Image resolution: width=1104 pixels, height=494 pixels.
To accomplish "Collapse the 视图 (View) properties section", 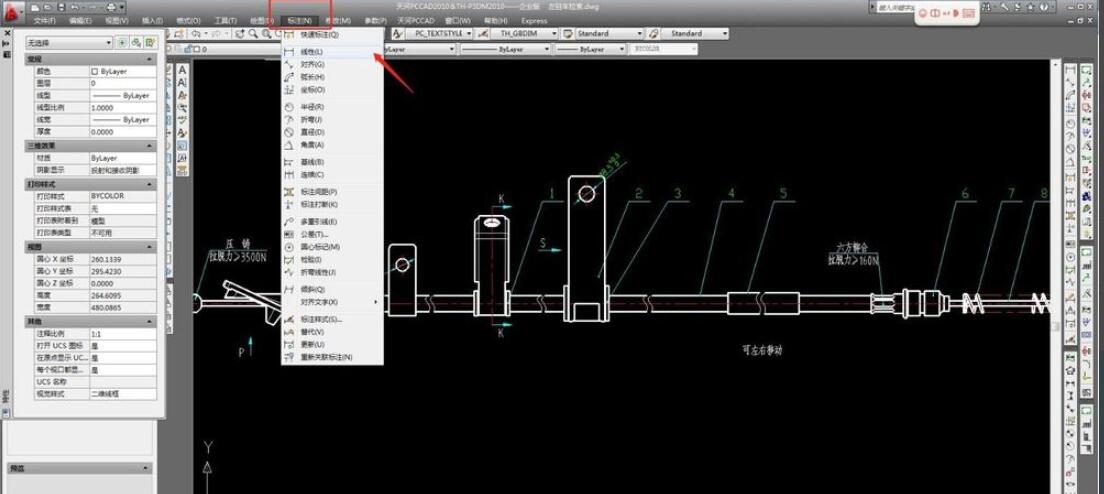I will pyautogui.click(x=150, y=246).
